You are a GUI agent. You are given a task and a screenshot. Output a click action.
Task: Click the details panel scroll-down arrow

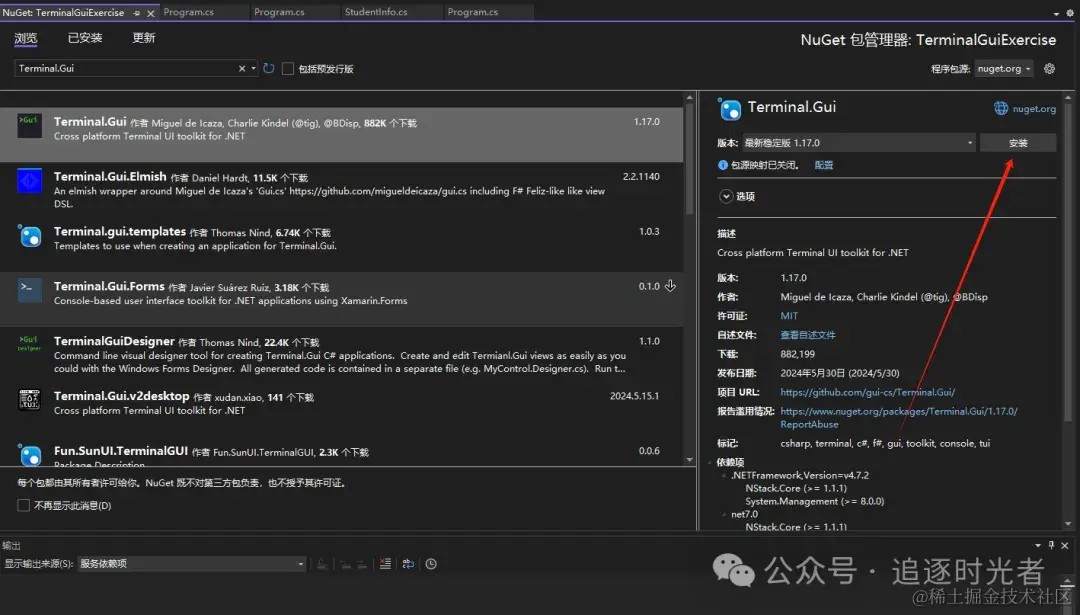click(1068, 524)
